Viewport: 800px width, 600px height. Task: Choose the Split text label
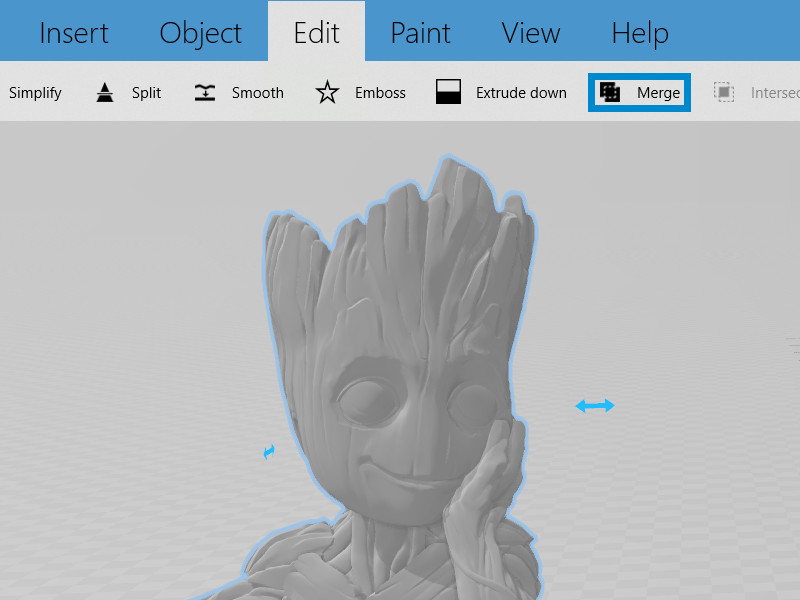pos(146,93)
